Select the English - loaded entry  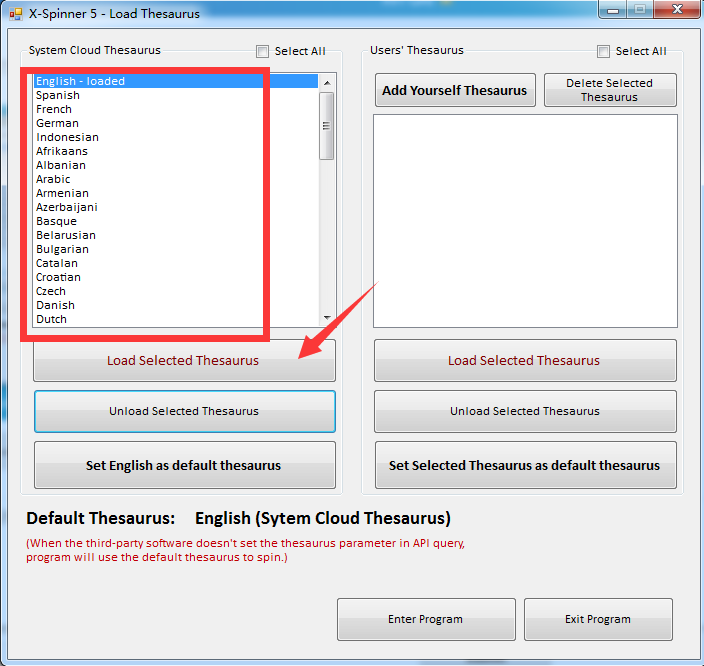point(80,81)
